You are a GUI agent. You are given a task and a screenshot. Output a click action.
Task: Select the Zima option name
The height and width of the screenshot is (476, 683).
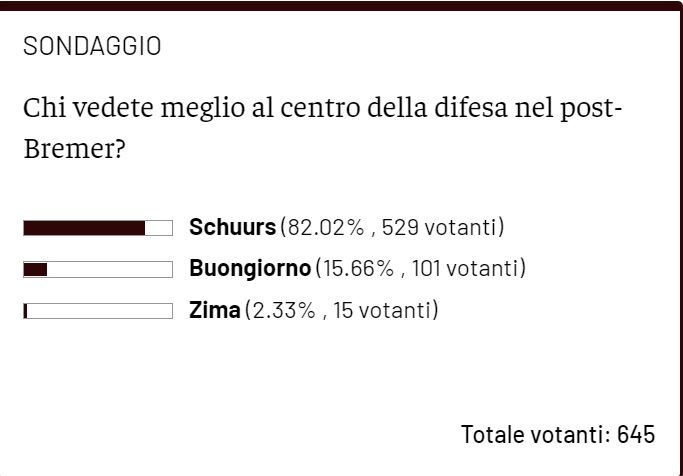[214, 310]
